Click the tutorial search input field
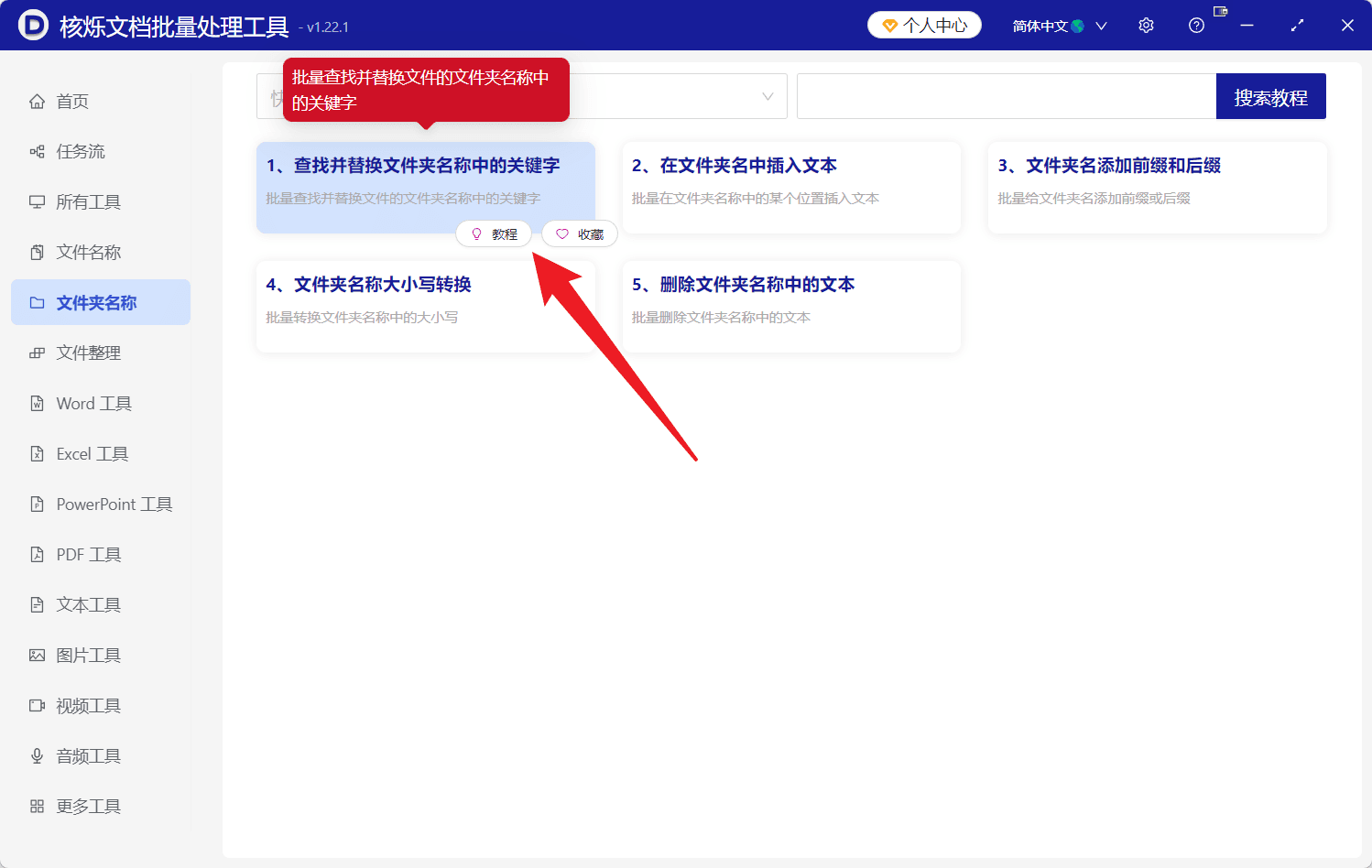Viewport: 1372px width, 868px height. pyautogui.click(x=1007, y=96)
